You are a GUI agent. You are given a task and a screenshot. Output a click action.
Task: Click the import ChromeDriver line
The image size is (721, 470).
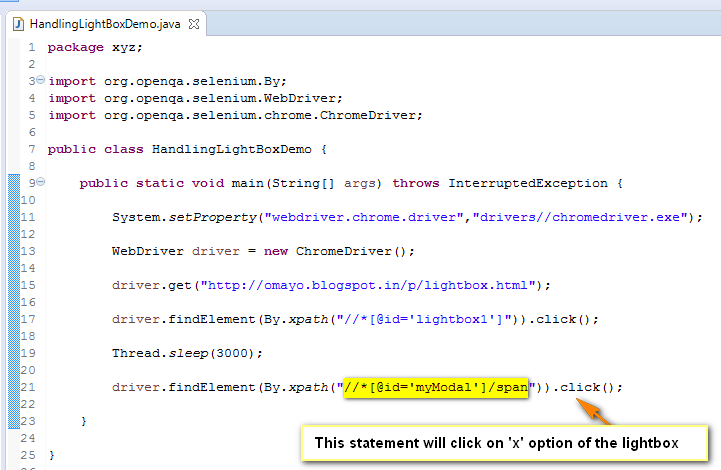(235, 115)
